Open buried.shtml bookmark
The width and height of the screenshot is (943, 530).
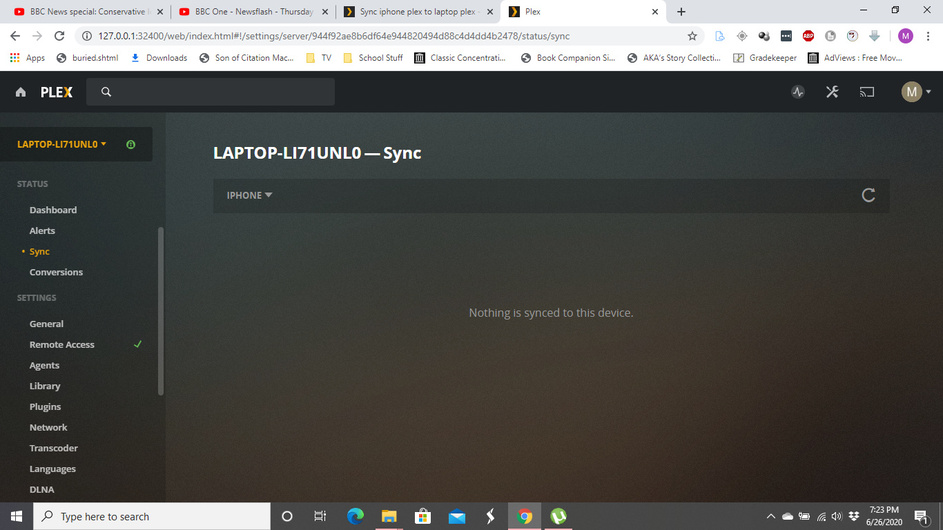click(87, 58)
